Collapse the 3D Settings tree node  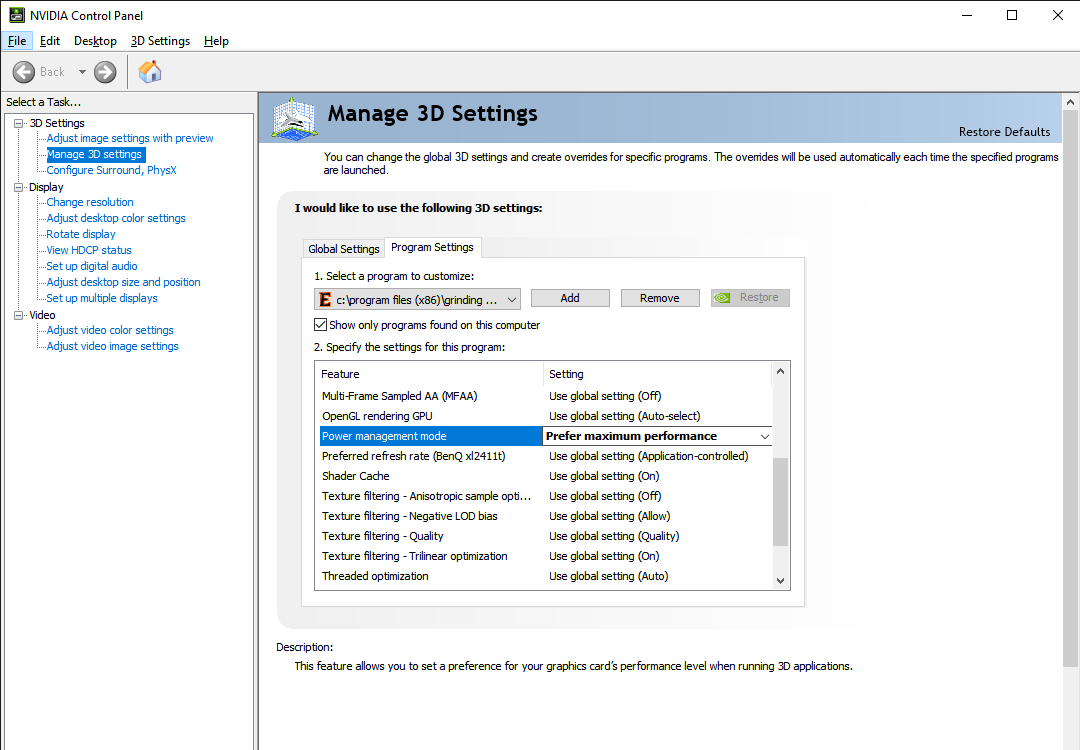(19, 123)
